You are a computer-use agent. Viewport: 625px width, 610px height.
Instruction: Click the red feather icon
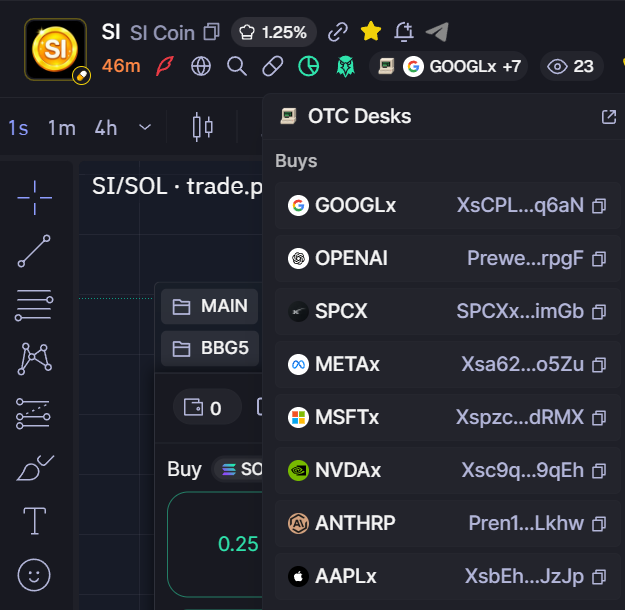tap(164, 66)
